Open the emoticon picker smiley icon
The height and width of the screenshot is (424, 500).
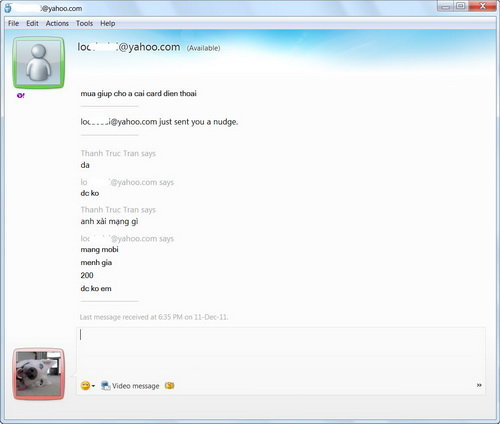pos(85,386)
